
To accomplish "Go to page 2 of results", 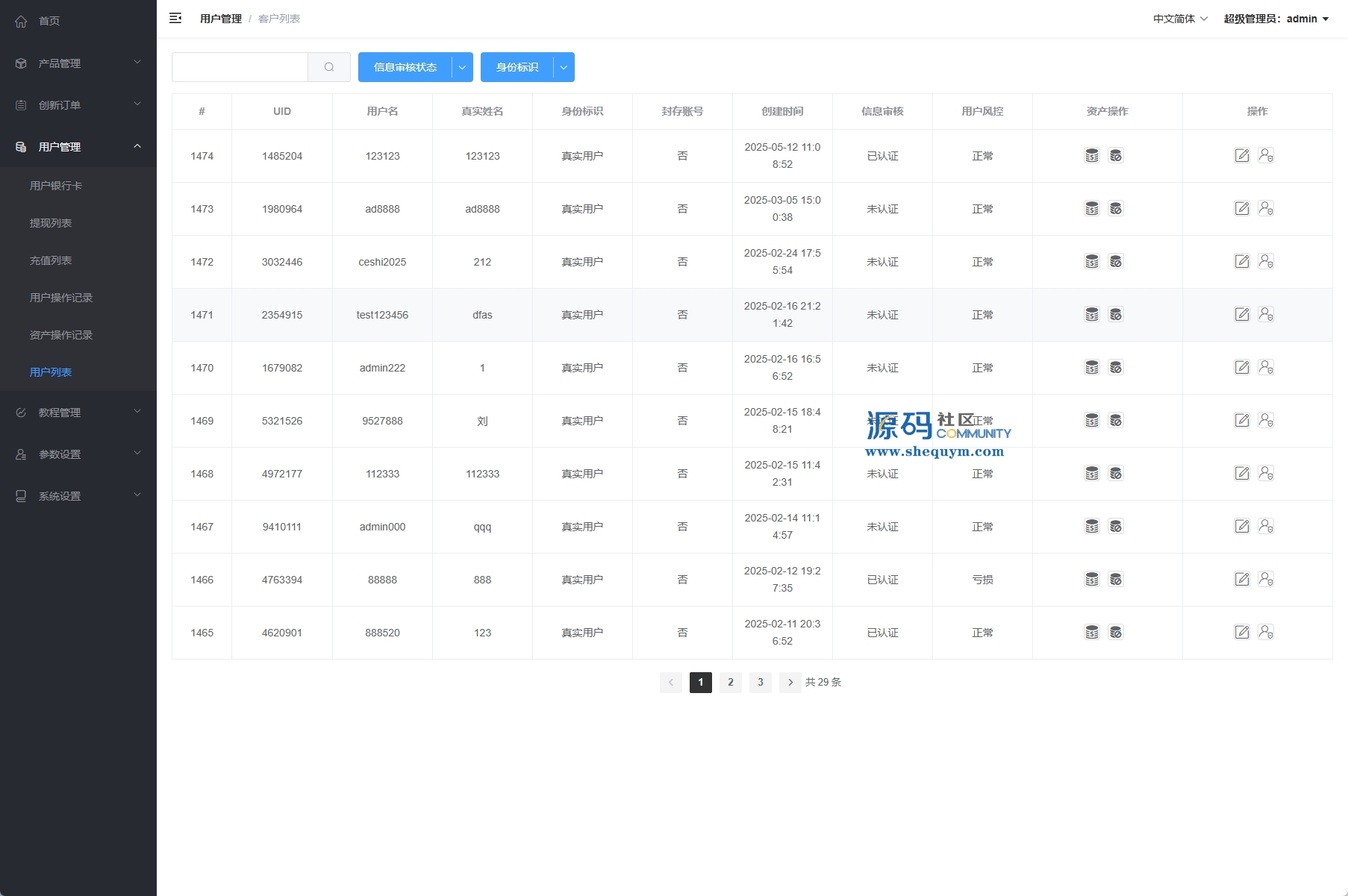I will (730, 683).
